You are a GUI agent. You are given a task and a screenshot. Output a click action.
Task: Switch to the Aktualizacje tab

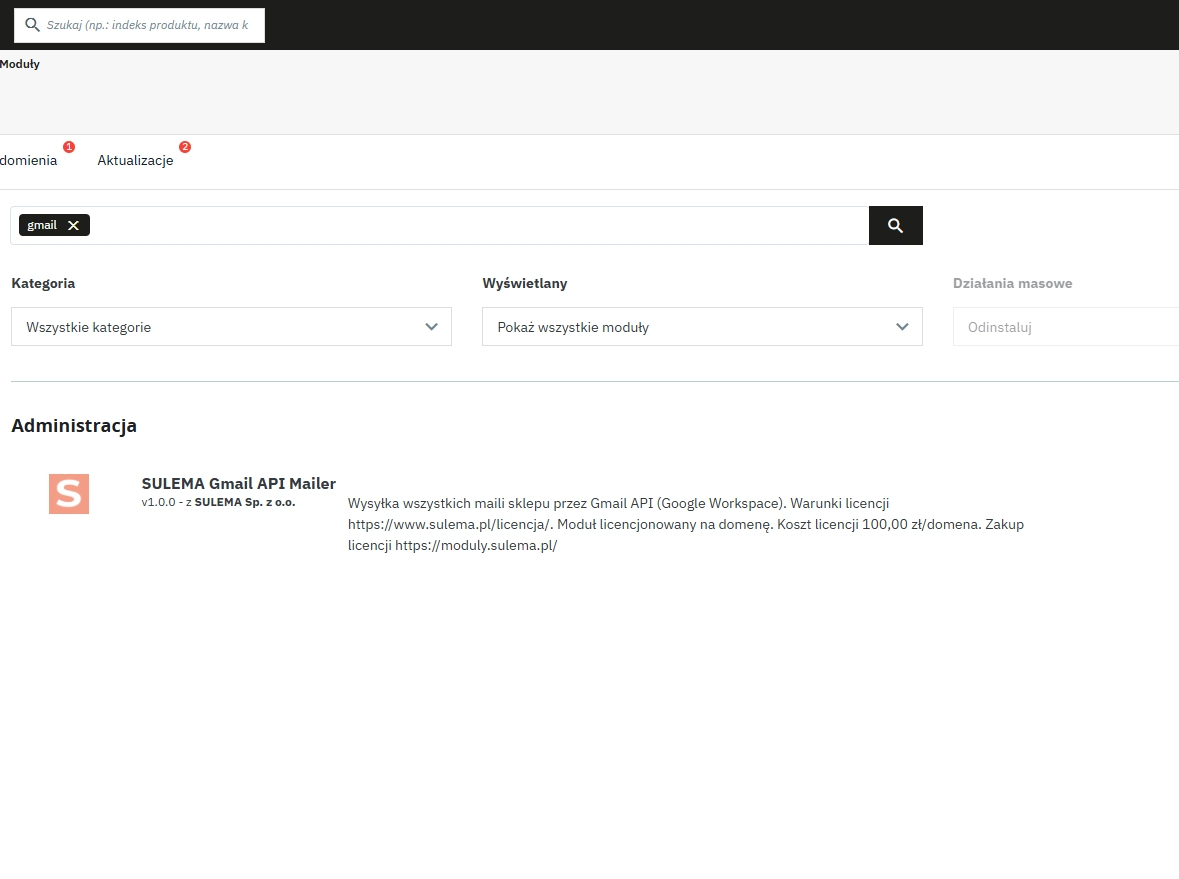(x=135, y=160)
